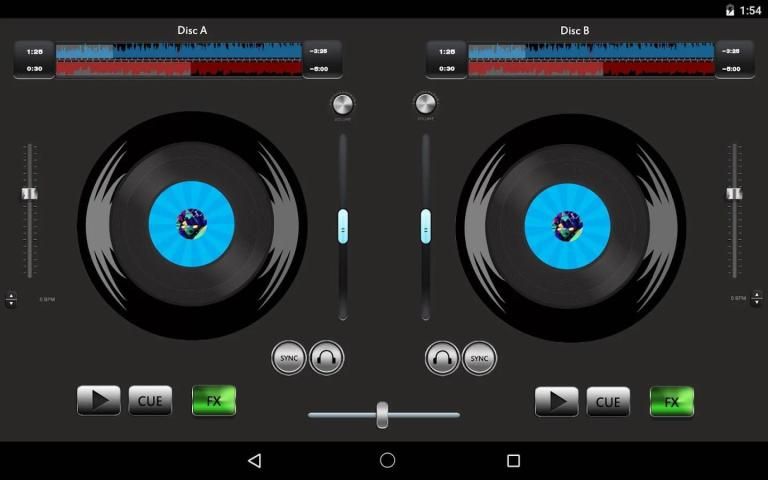Click the BPM stepper arrows beside Disc B
Viewport: 768px width, 480px height.
click(756, 299)
